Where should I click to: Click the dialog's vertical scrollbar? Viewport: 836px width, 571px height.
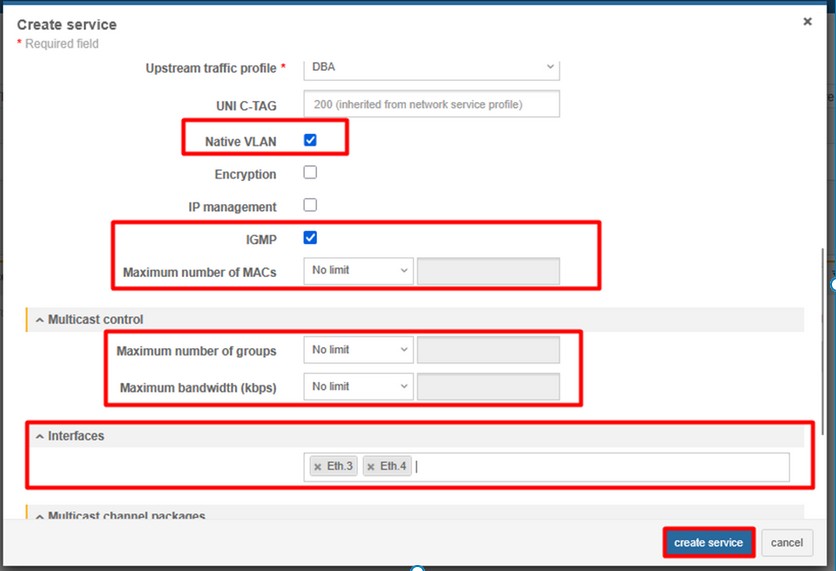tap(823, 340)
